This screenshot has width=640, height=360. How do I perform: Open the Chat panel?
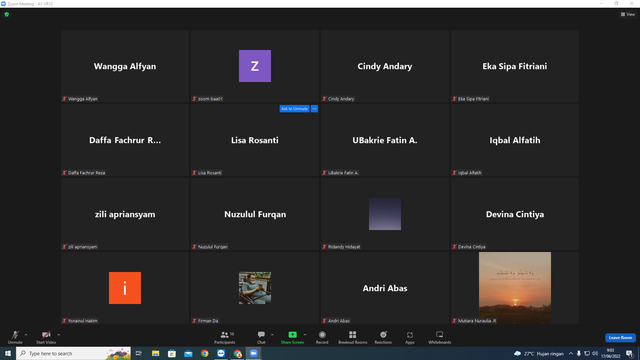tap(261, 337)
